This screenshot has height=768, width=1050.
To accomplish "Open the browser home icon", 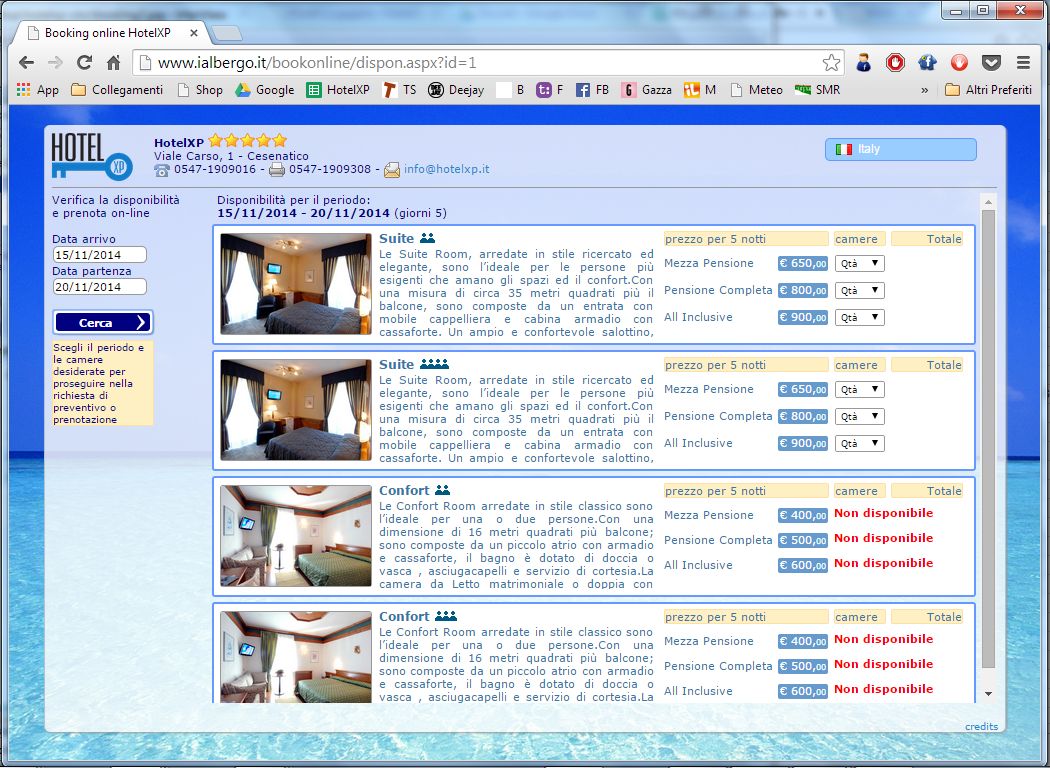I will [x=113, y=63].
